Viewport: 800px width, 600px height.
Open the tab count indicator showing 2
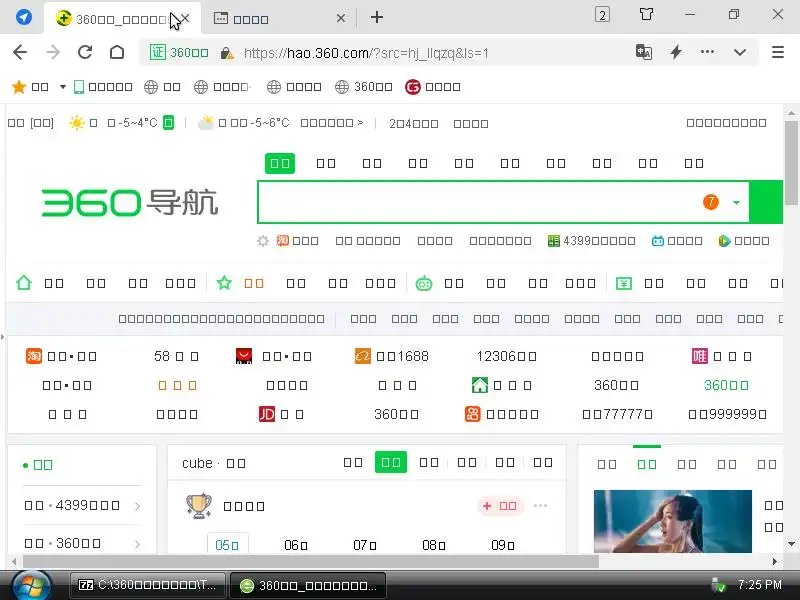602,15
